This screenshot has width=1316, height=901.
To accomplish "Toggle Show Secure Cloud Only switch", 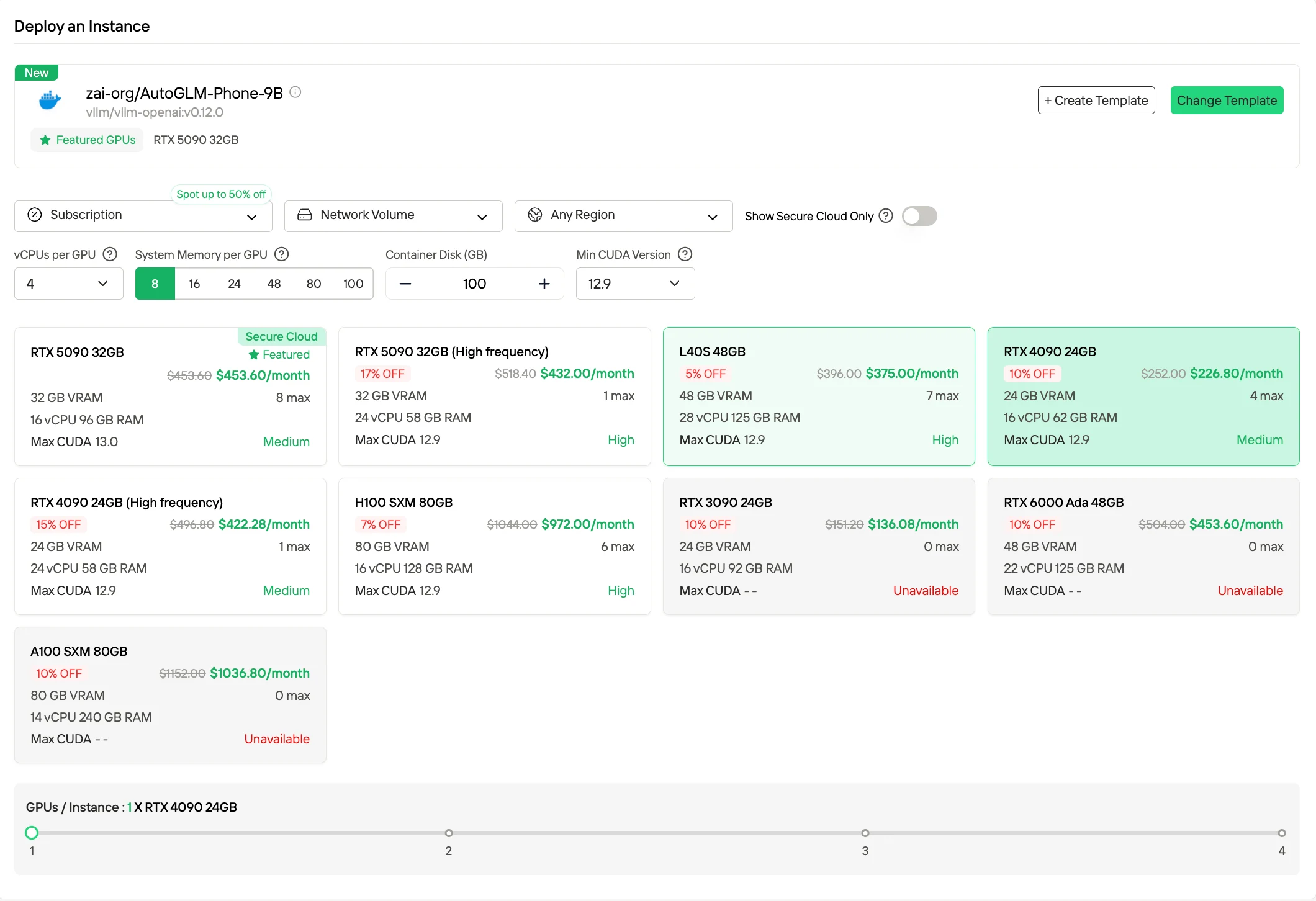I will click(919, 216).
